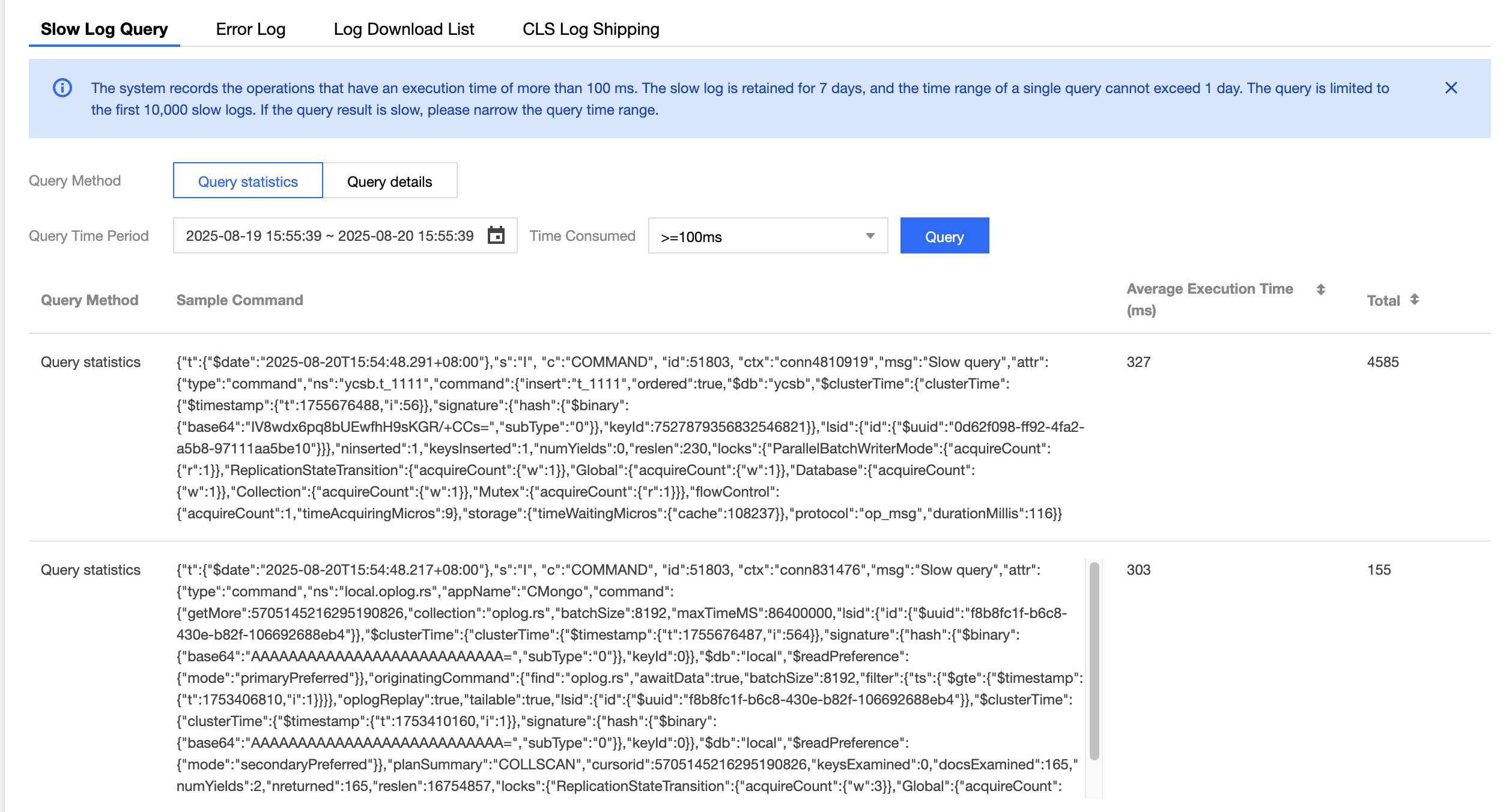Open the calendar date picker icon
The width and height of the screenshot is (1509, 812).
point(496,235)
